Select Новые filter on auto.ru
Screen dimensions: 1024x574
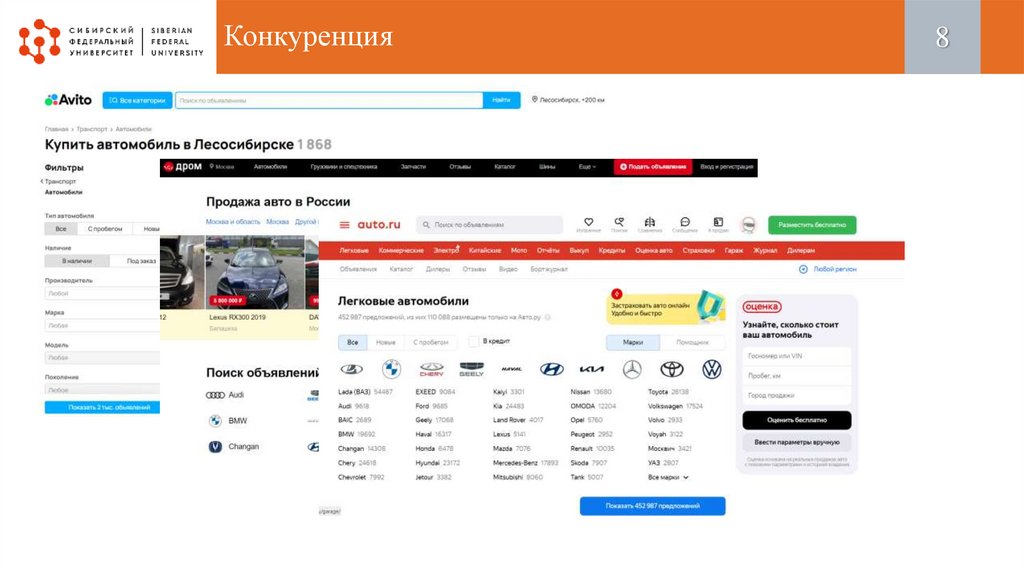[x=385, y=342]
